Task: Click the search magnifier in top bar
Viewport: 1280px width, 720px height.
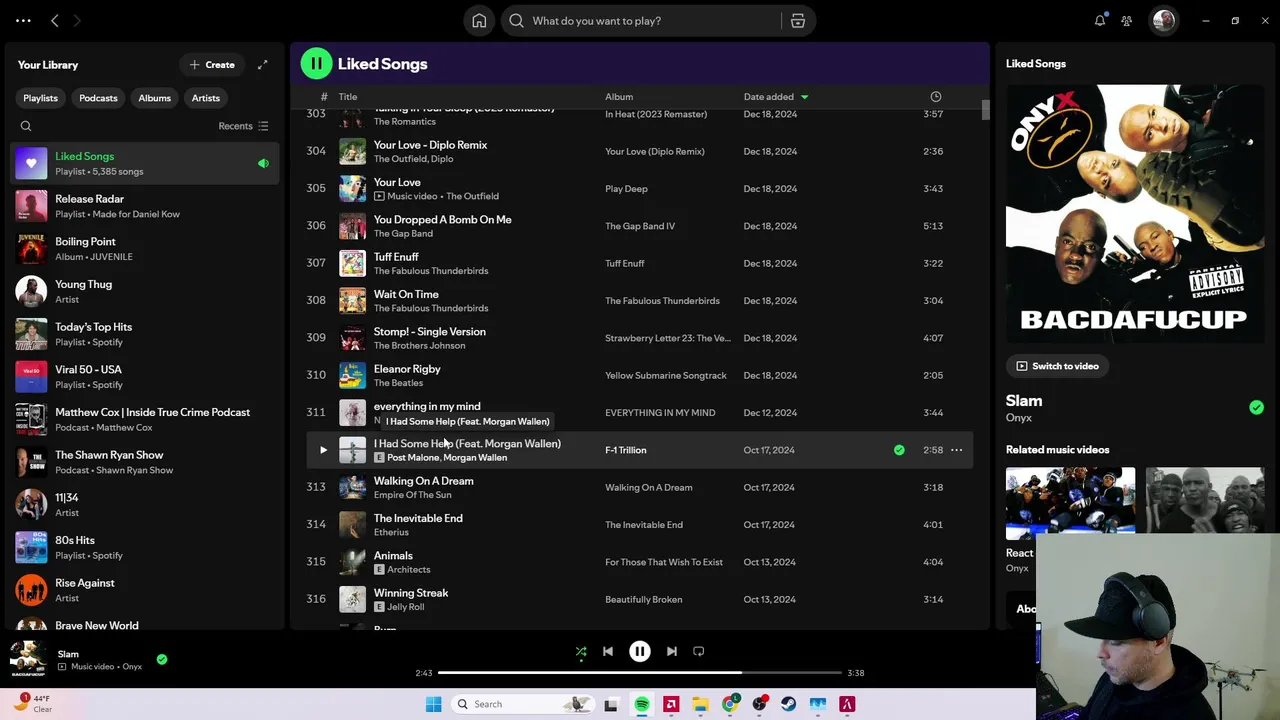Action: pos(516,21)
